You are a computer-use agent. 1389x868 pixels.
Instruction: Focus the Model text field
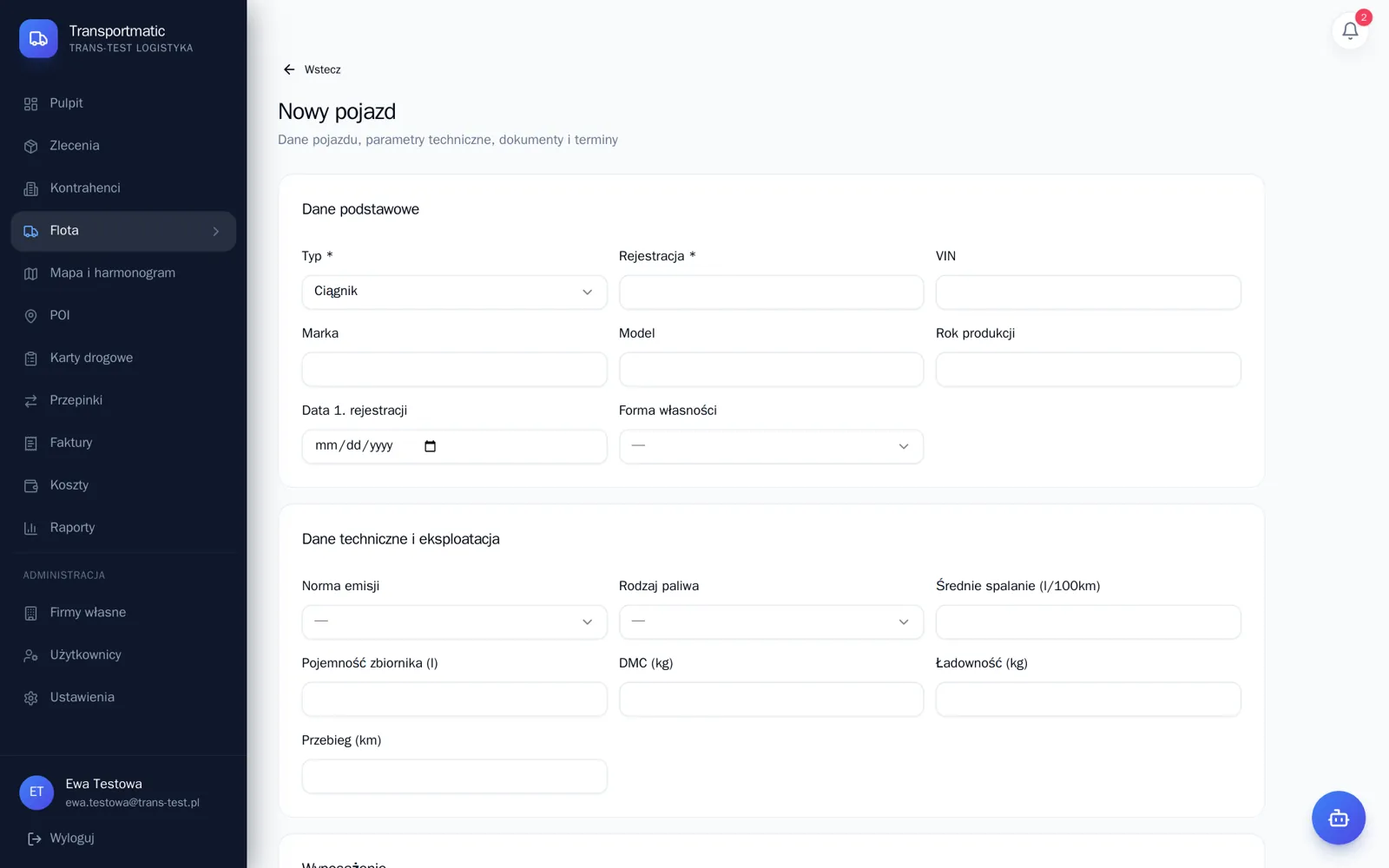[x=771, y=369]
